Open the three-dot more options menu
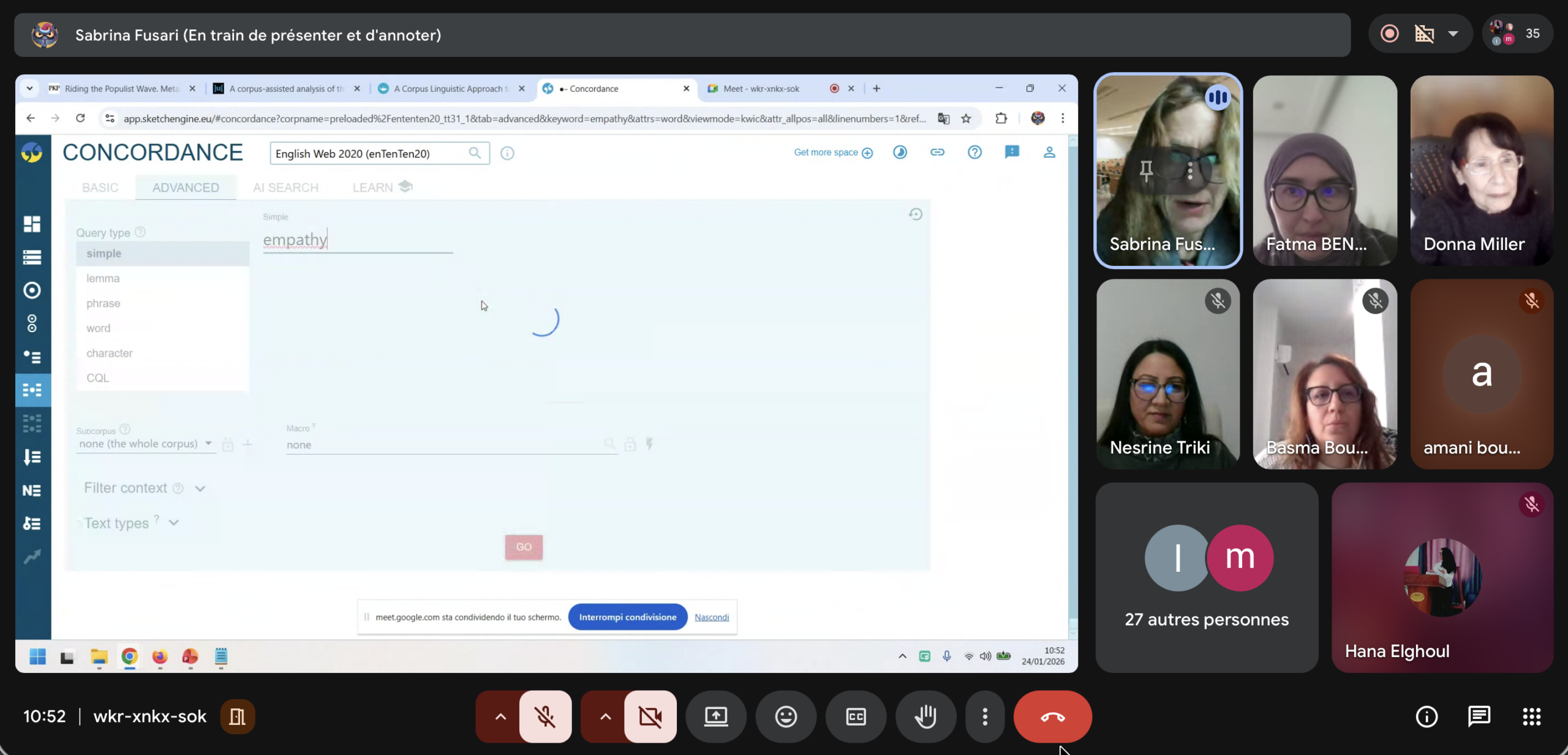Screen dimensions: 1568x755 tap(985, 716)
